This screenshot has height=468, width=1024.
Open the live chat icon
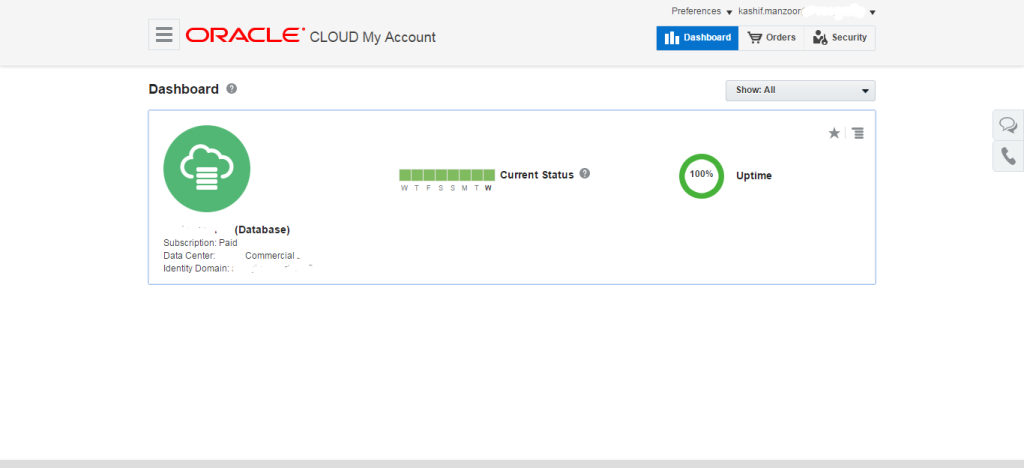point(1008,124)
